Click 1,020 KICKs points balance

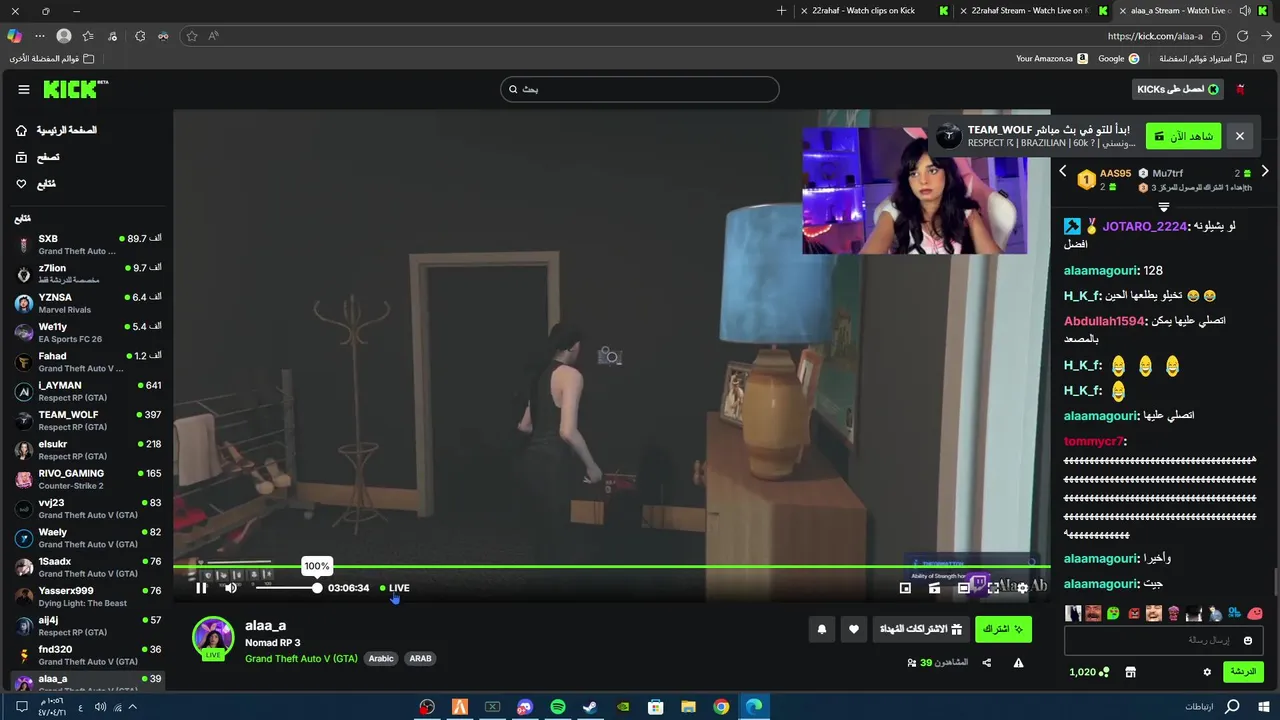1089,672
